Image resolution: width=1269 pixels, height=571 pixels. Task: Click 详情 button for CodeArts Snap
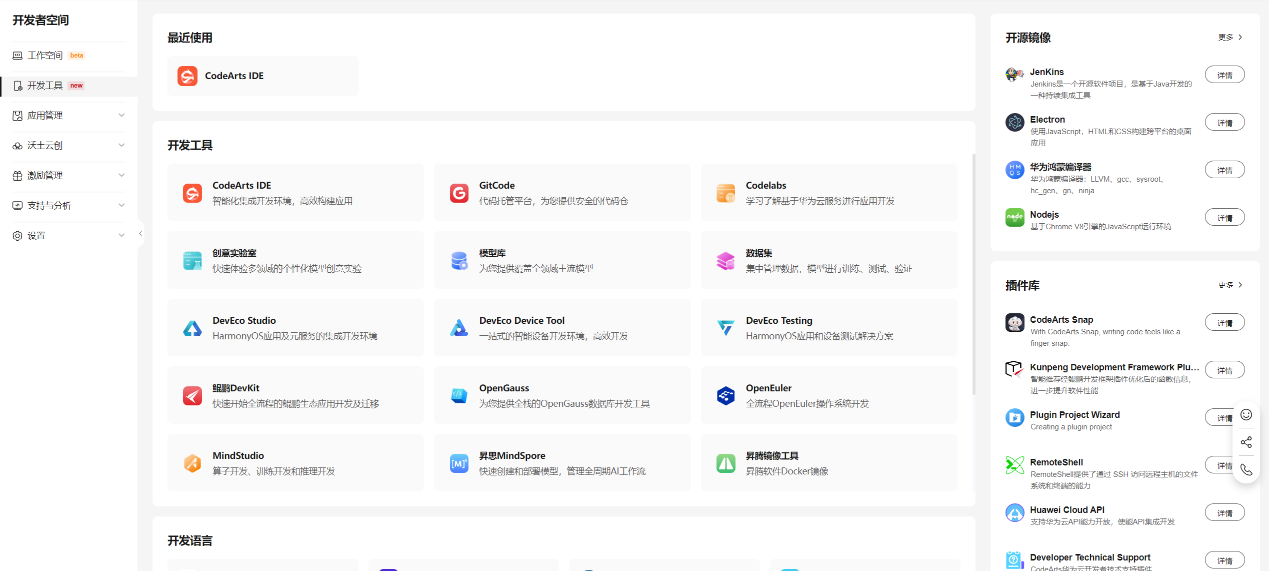tap(1225, 322)
